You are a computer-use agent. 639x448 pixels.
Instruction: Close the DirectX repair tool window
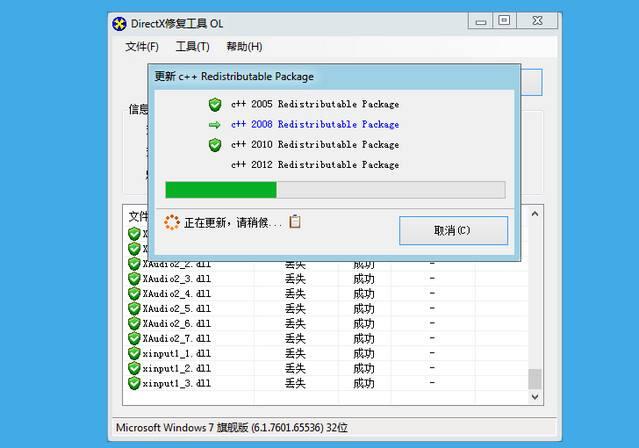coord(538,21)
